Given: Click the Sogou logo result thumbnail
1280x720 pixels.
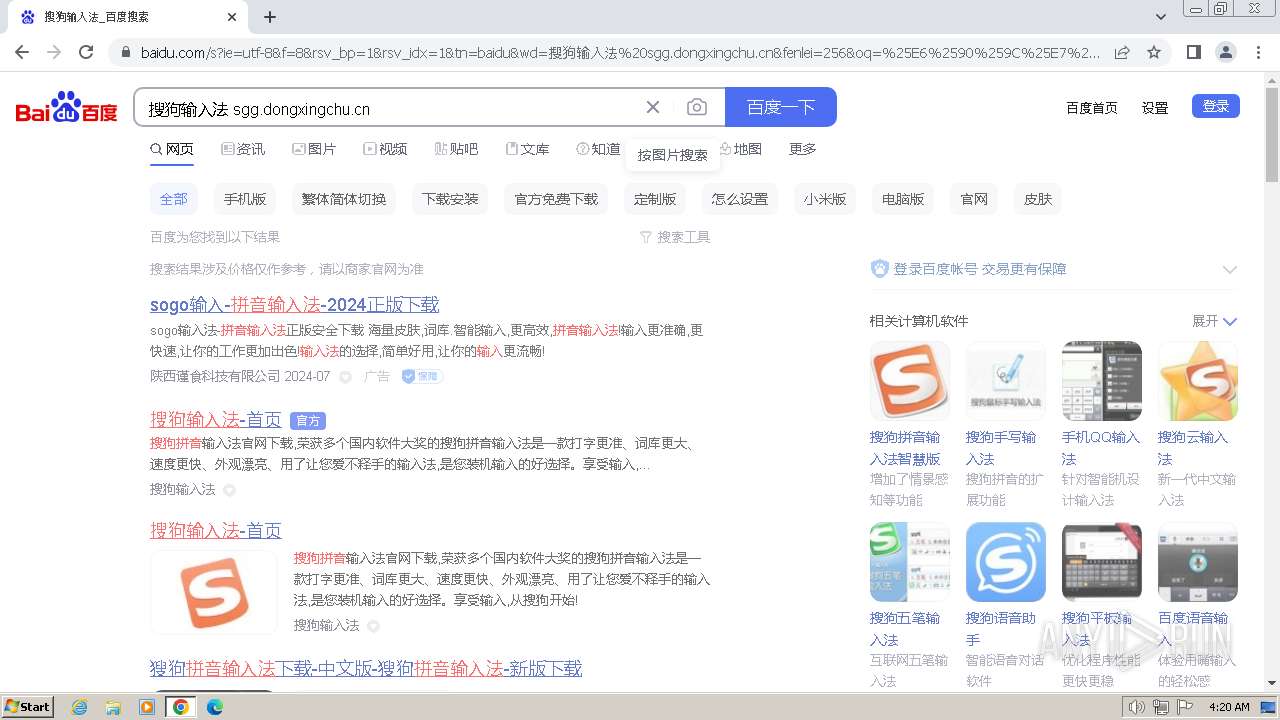Looking at the screenshot, I should pyautogui.click(x=214, y=592).
